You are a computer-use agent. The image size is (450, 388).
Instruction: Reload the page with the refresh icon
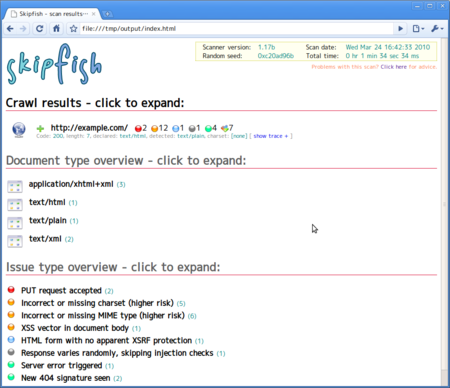[39, 29]
